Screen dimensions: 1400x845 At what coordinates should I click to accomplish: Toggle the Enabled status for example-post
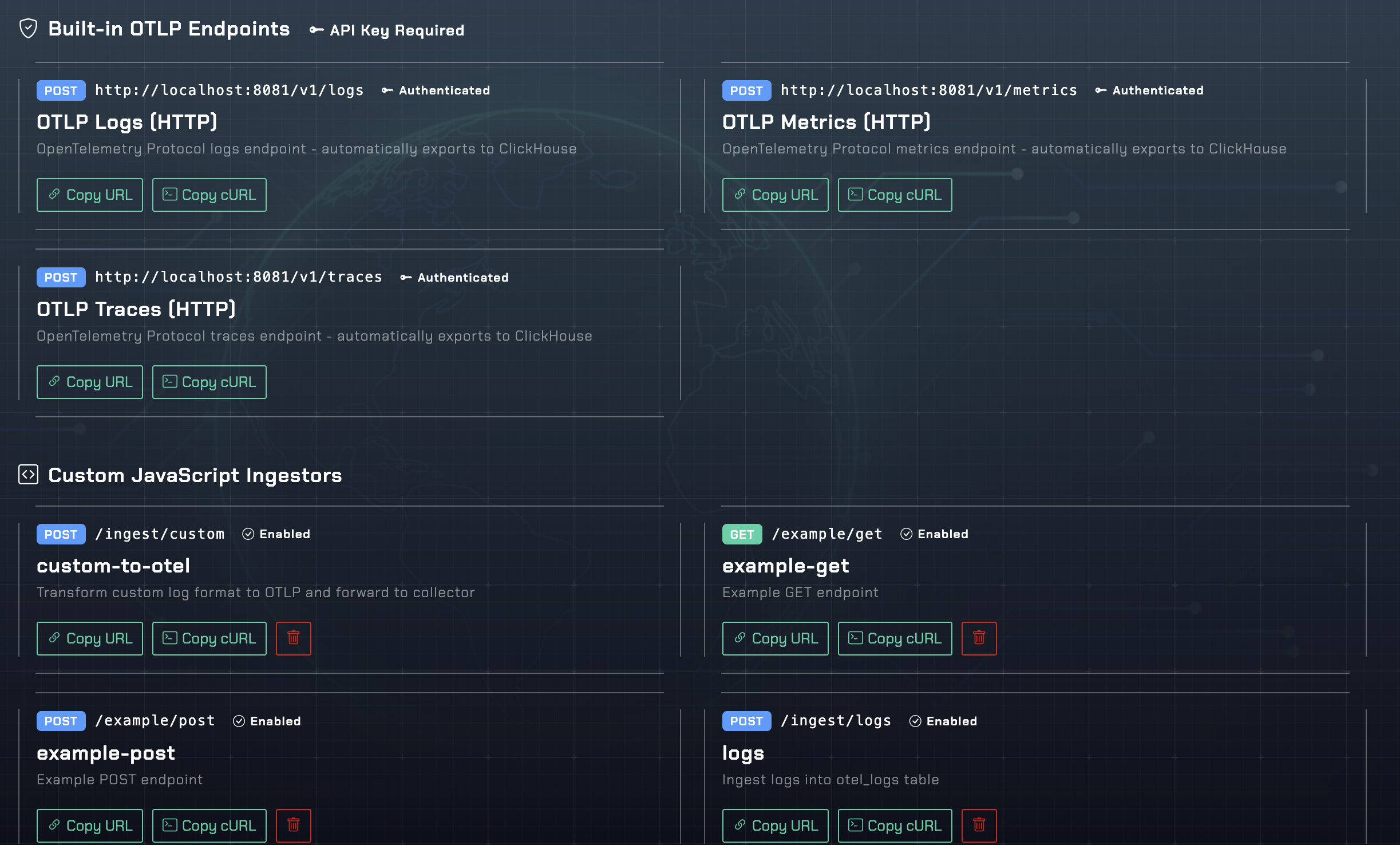tap(267, 721)
